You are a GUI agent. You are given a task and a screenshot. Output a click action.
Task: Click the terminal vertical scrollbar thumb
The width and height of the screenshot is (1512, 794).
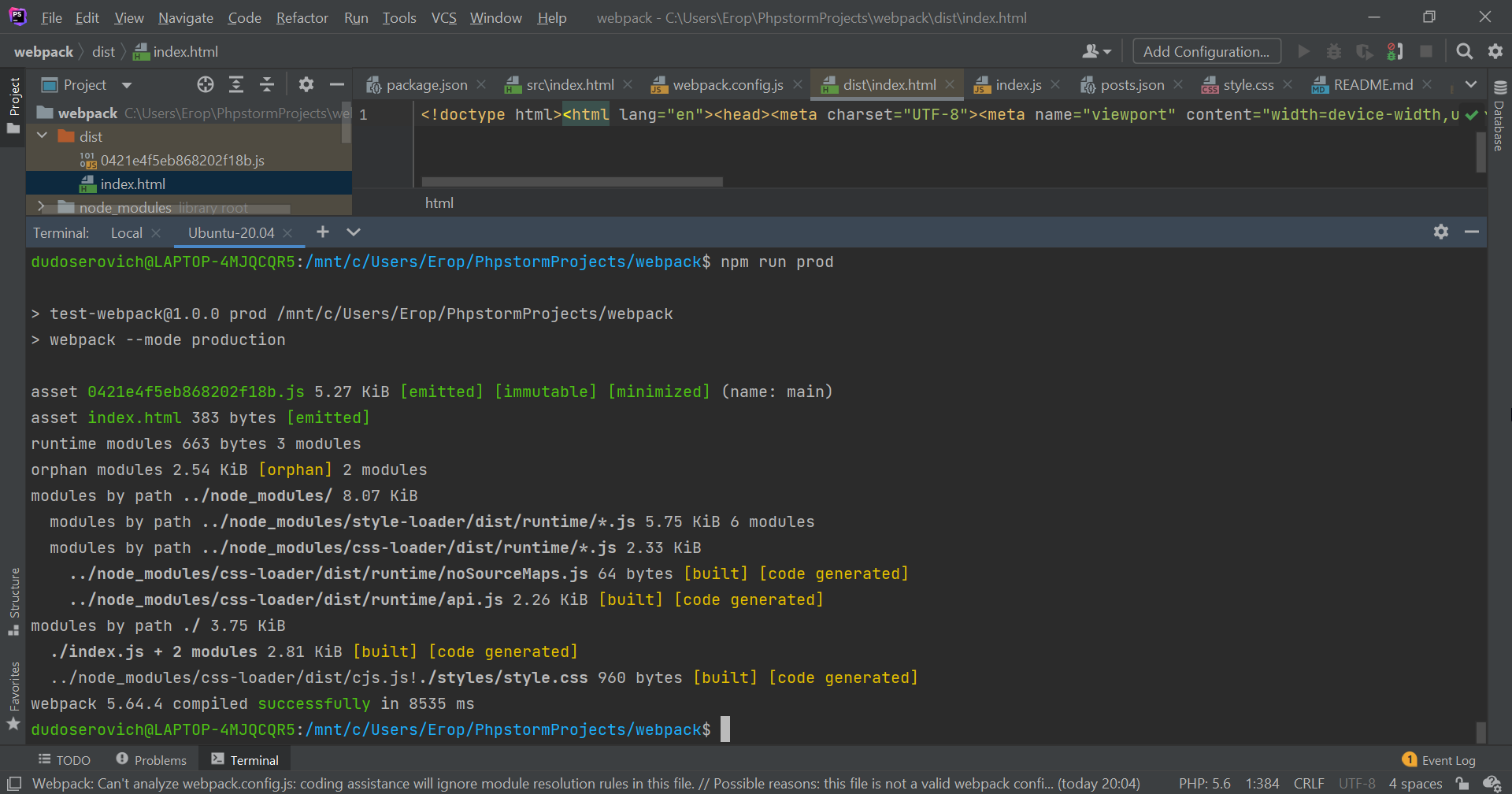click(1480, 731)
